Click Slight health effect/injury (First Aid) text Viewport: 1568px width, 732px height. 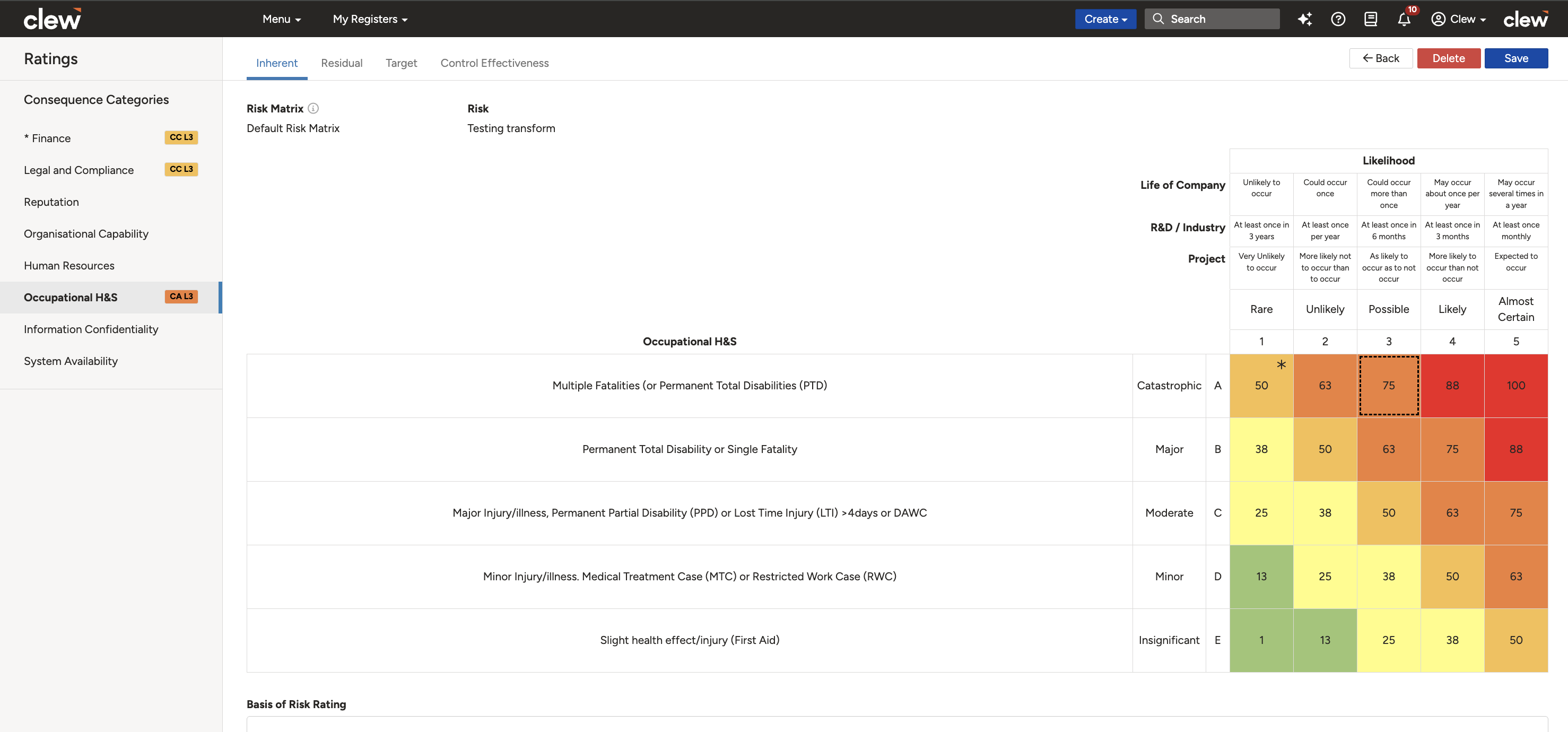tap(690, 640)
